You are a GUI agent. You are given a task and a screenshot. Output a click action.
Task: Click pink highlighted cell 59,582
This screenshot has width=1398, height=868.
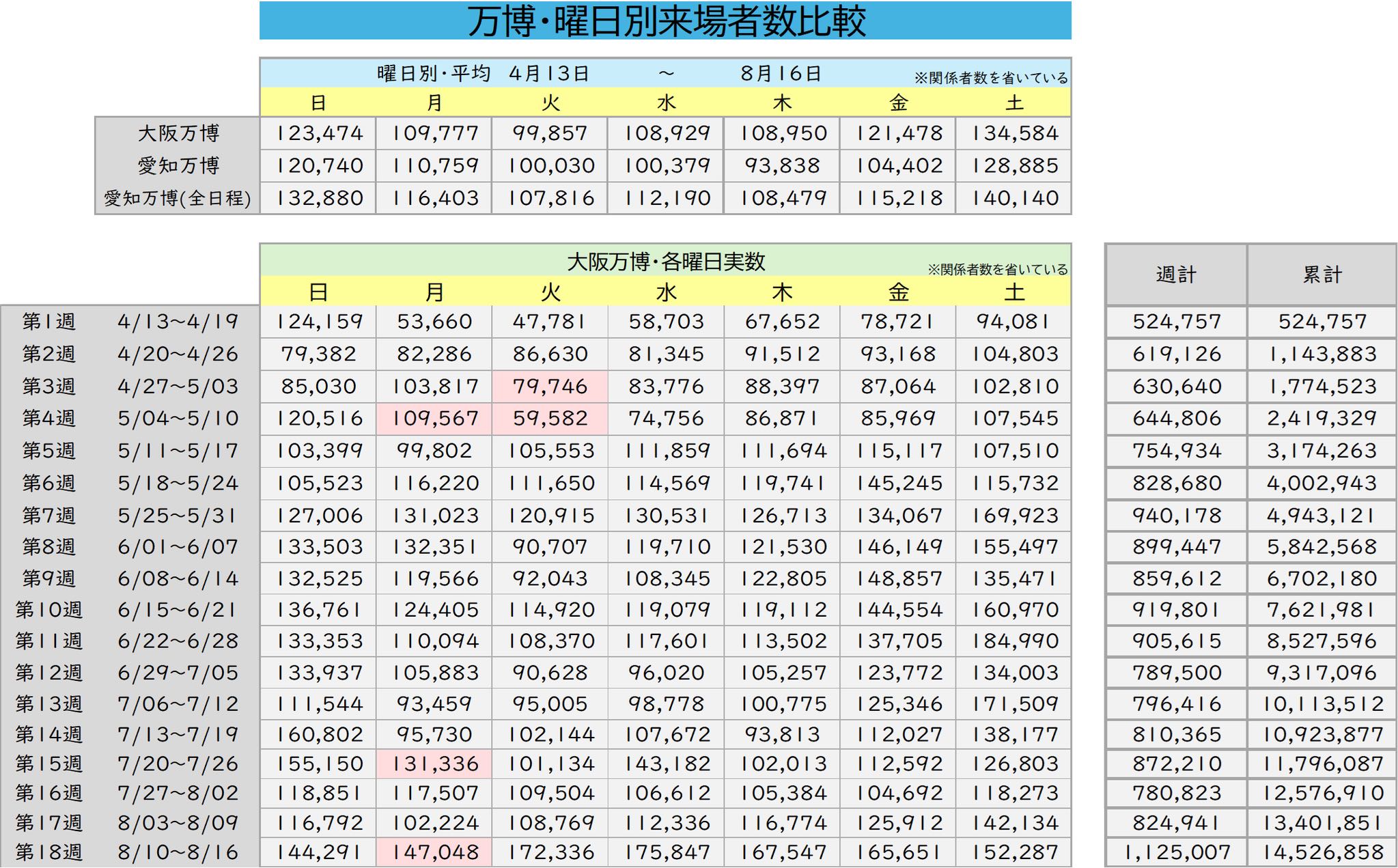pyautogui.click(x=550, y=418)
